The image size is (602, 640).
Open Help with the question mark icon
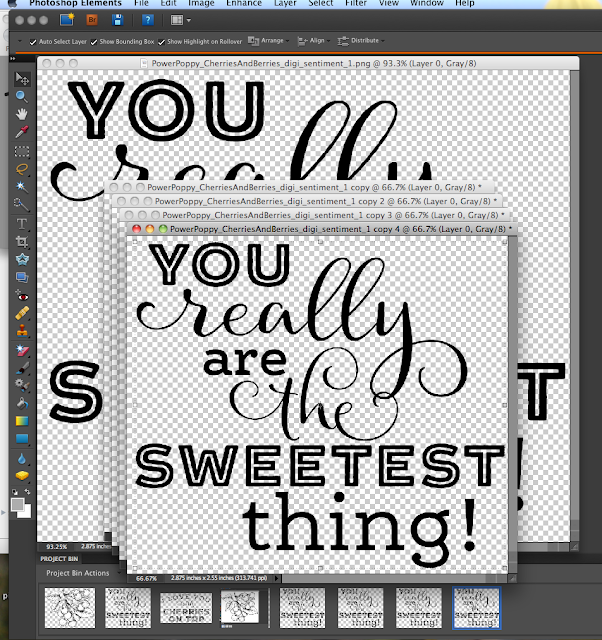tap(147, 20)
